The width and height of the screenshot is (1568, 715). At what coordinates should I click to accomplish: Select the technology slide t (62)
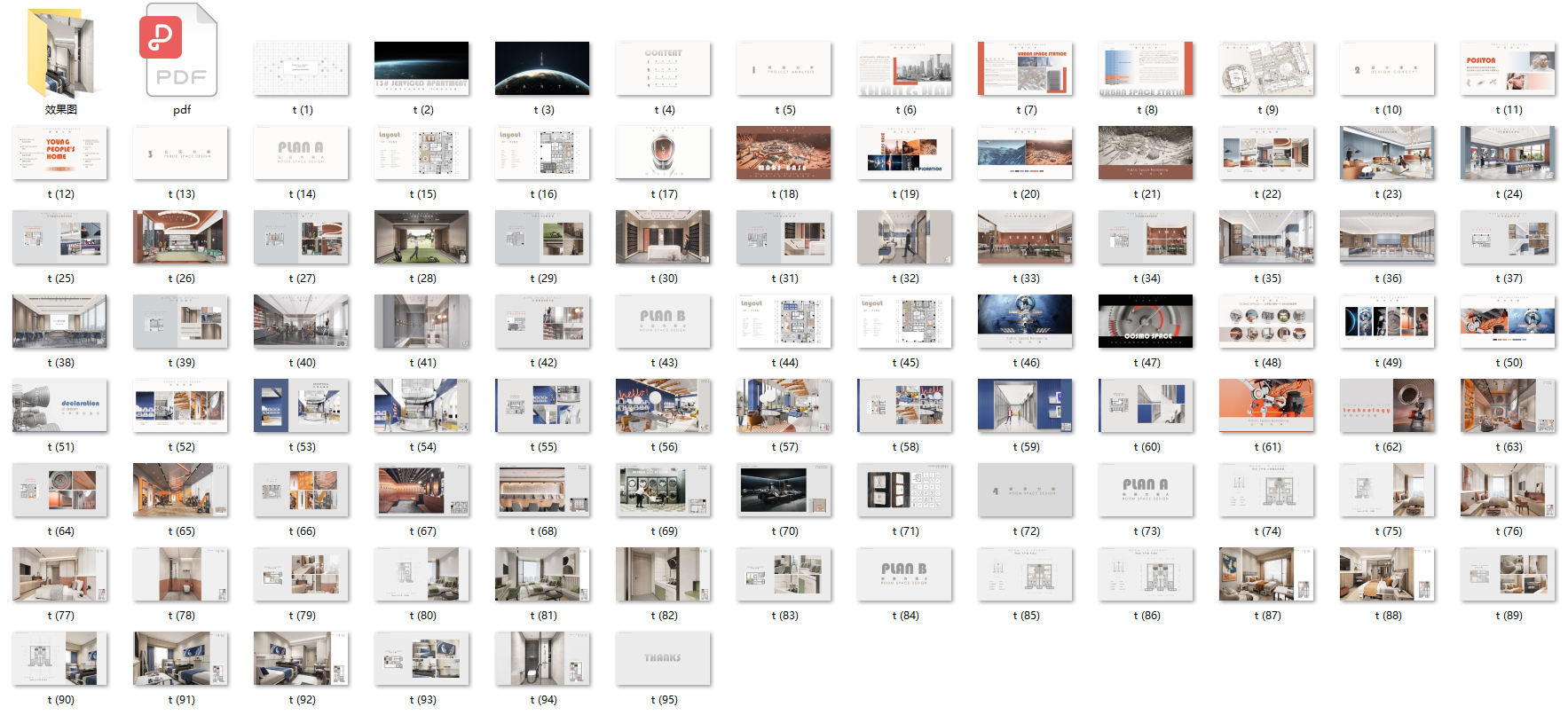tap(1387, 405)
